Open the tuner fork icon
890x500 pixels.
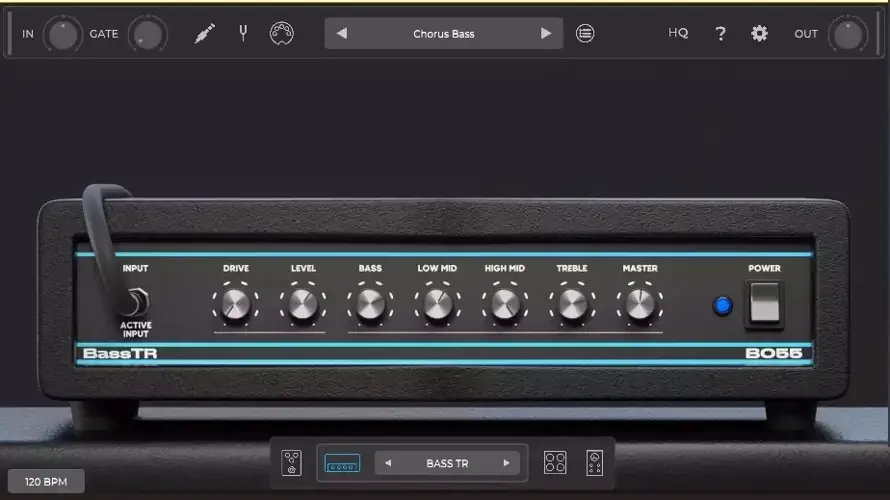point(242,34)
